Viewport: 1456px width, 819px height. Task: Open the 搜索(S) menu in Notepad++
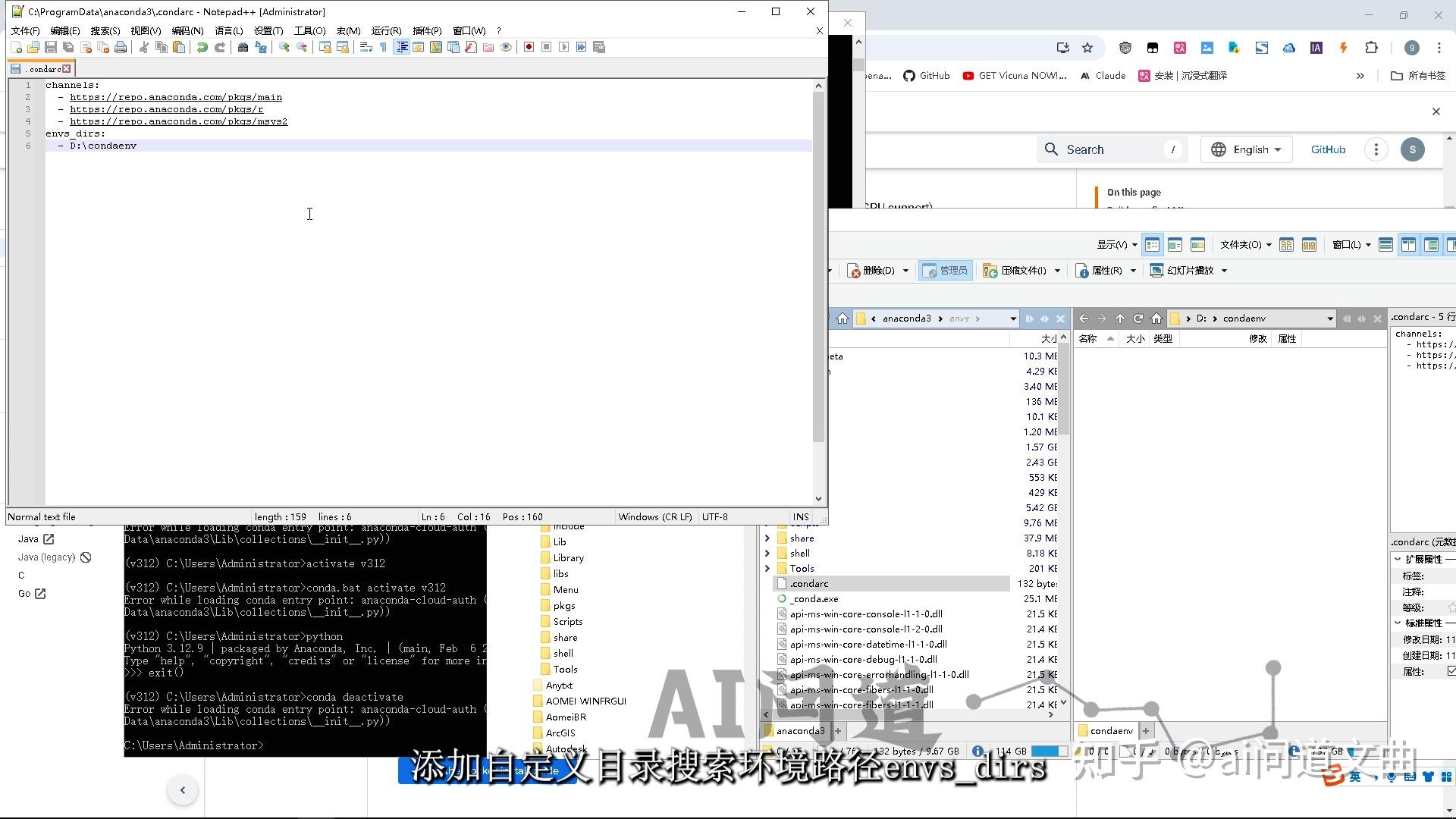pyautogui.click(x=105, y=31)
